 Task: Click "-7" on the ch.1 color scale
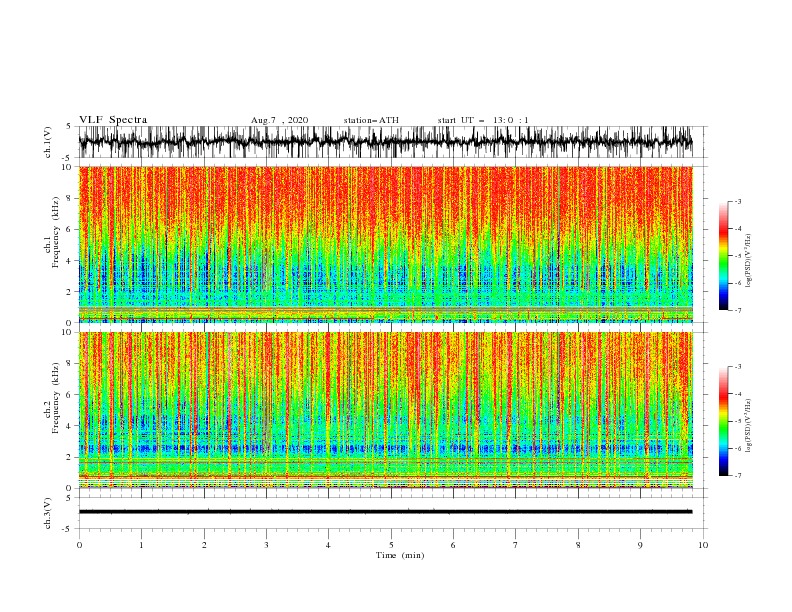point(737,310)
